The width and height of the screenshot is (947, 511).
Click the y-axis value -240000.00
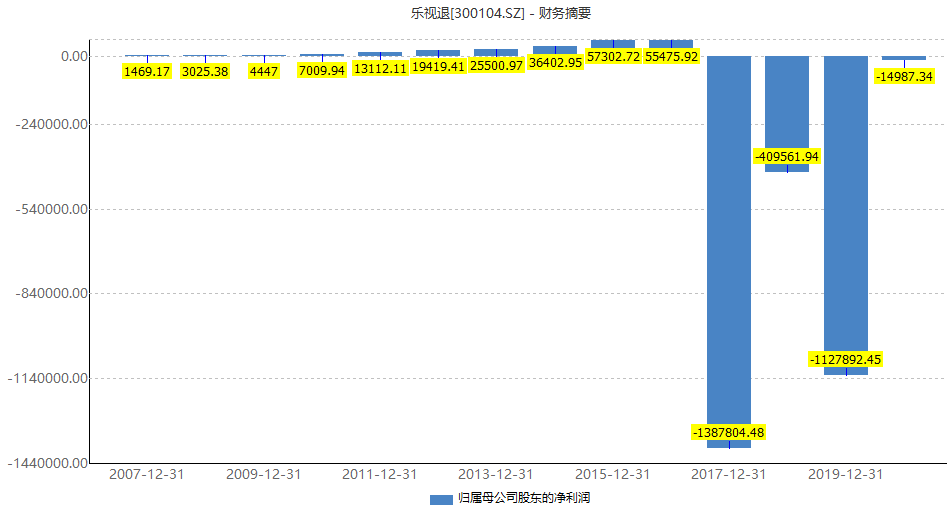tap(51, 124)
